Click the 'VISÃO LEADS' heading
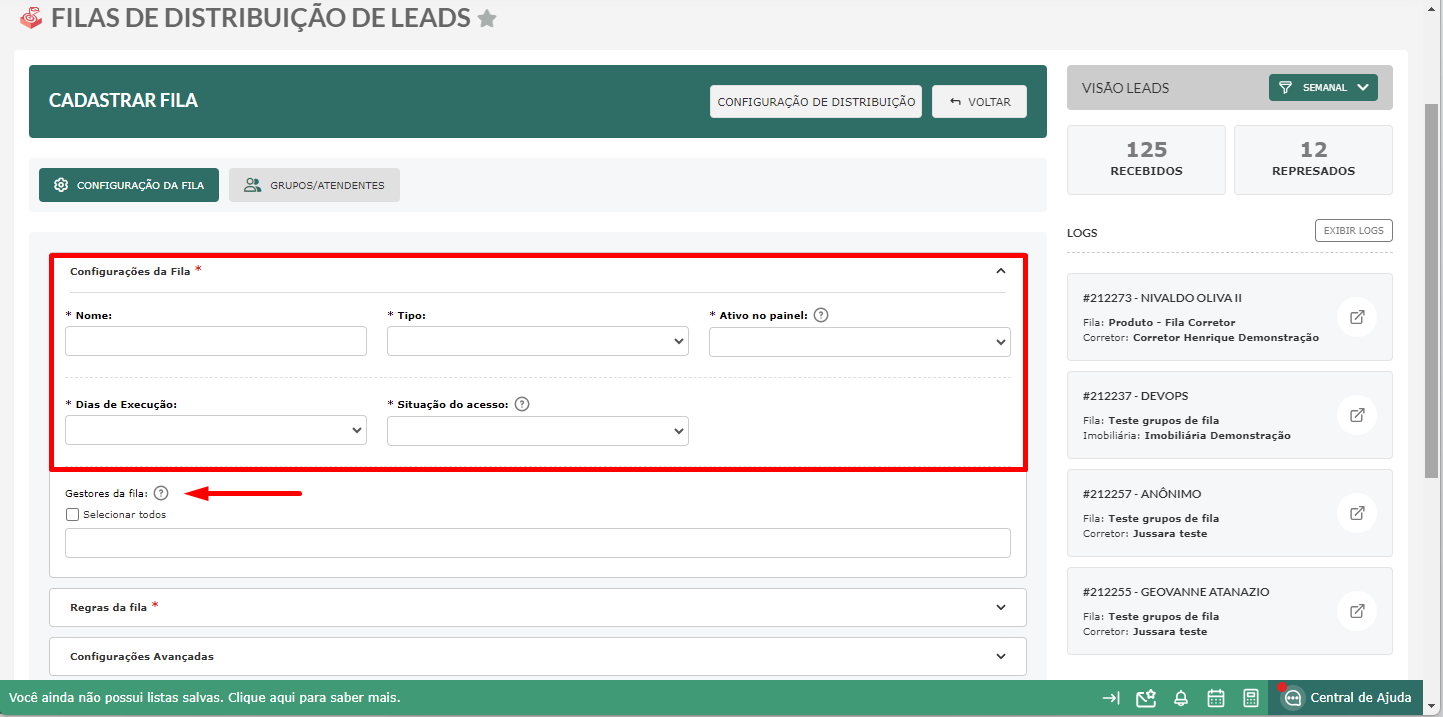The width and height of the screenshot is (1443, 717). tap(1125, 88)
